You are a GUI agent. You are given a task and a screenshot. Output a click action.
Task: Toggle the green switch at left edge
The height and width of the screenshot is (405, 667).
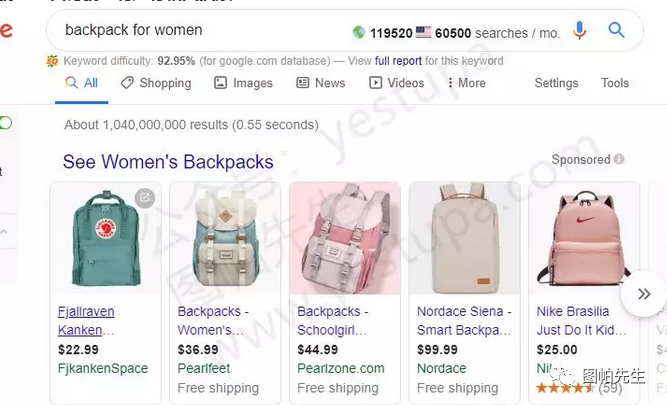pyautogui.click(x=6, y=122)
